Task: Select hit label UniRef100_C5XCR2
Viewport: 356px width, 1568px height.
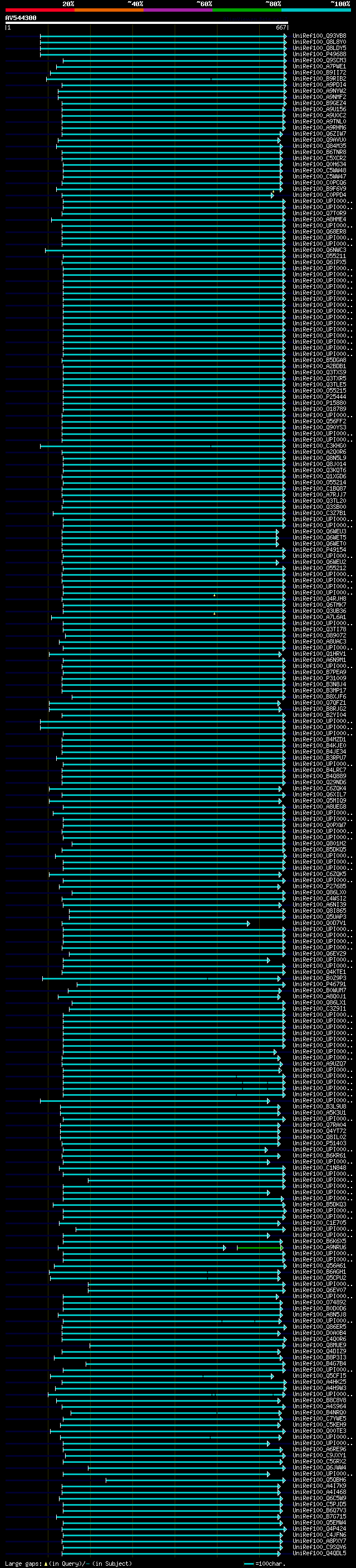Action: (319, 159)
